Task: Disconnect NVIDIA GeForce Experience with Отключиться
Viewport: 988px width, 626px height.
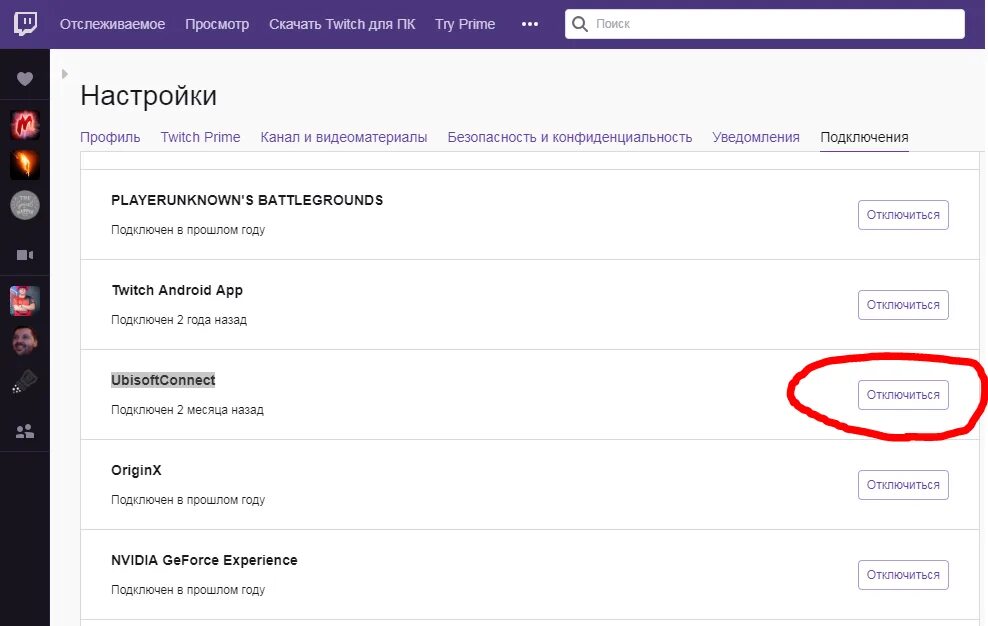Action: pos(903,575)
